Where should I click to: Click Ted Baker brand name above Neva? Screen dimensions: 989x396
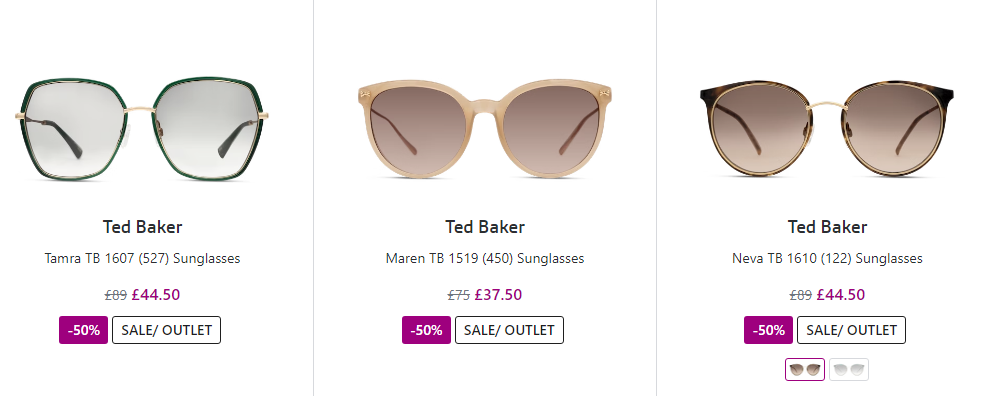click(x=828, y=227)
